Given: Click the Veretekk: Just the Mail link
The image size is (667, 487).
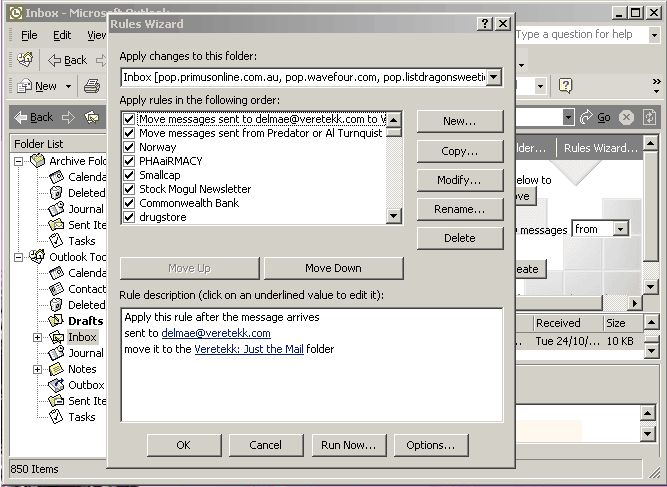Looking at the screenshot, I should 249,349.
